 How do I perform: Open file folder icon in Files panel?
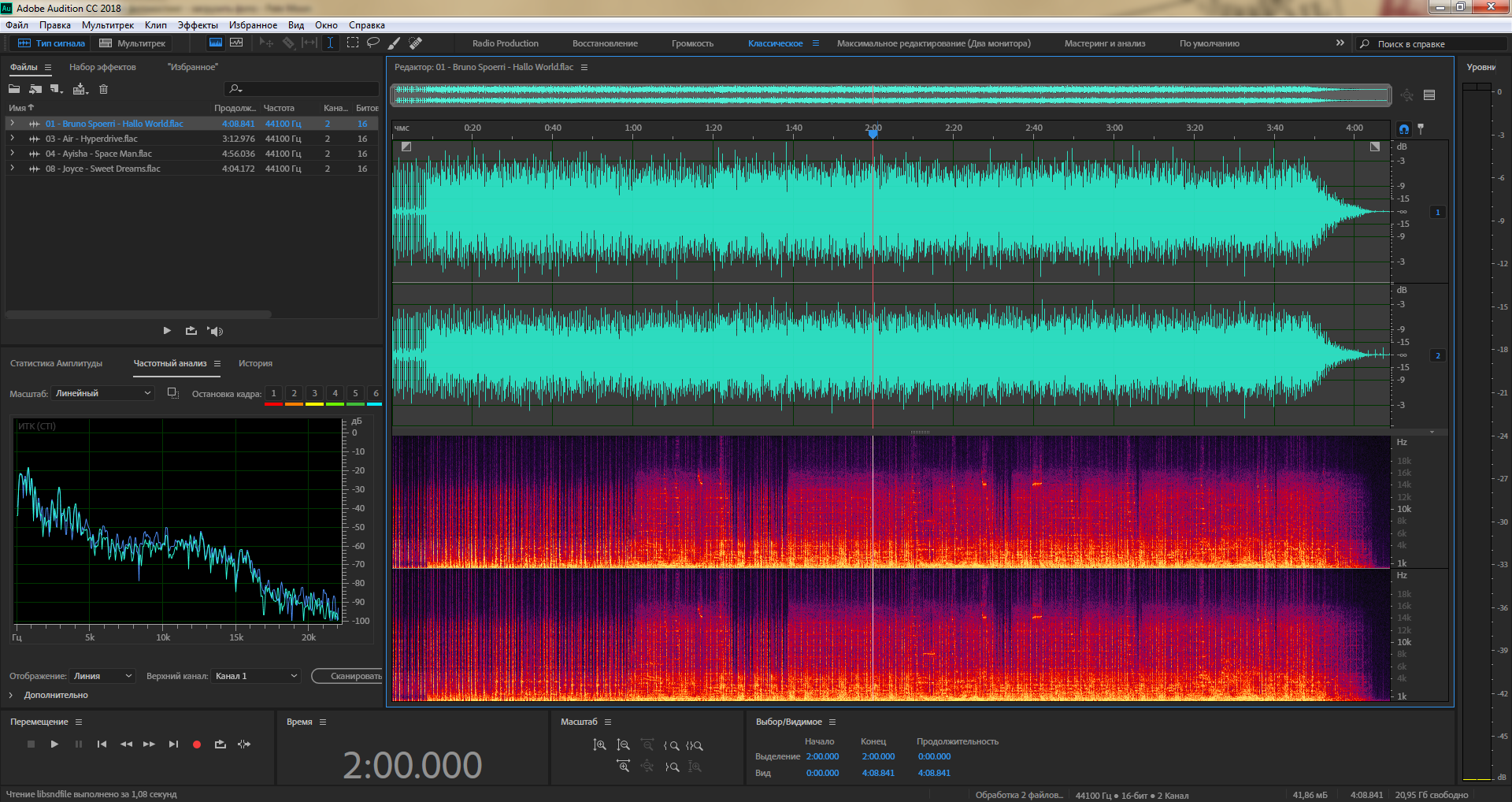pyautogui.click(x=14, y=89)
